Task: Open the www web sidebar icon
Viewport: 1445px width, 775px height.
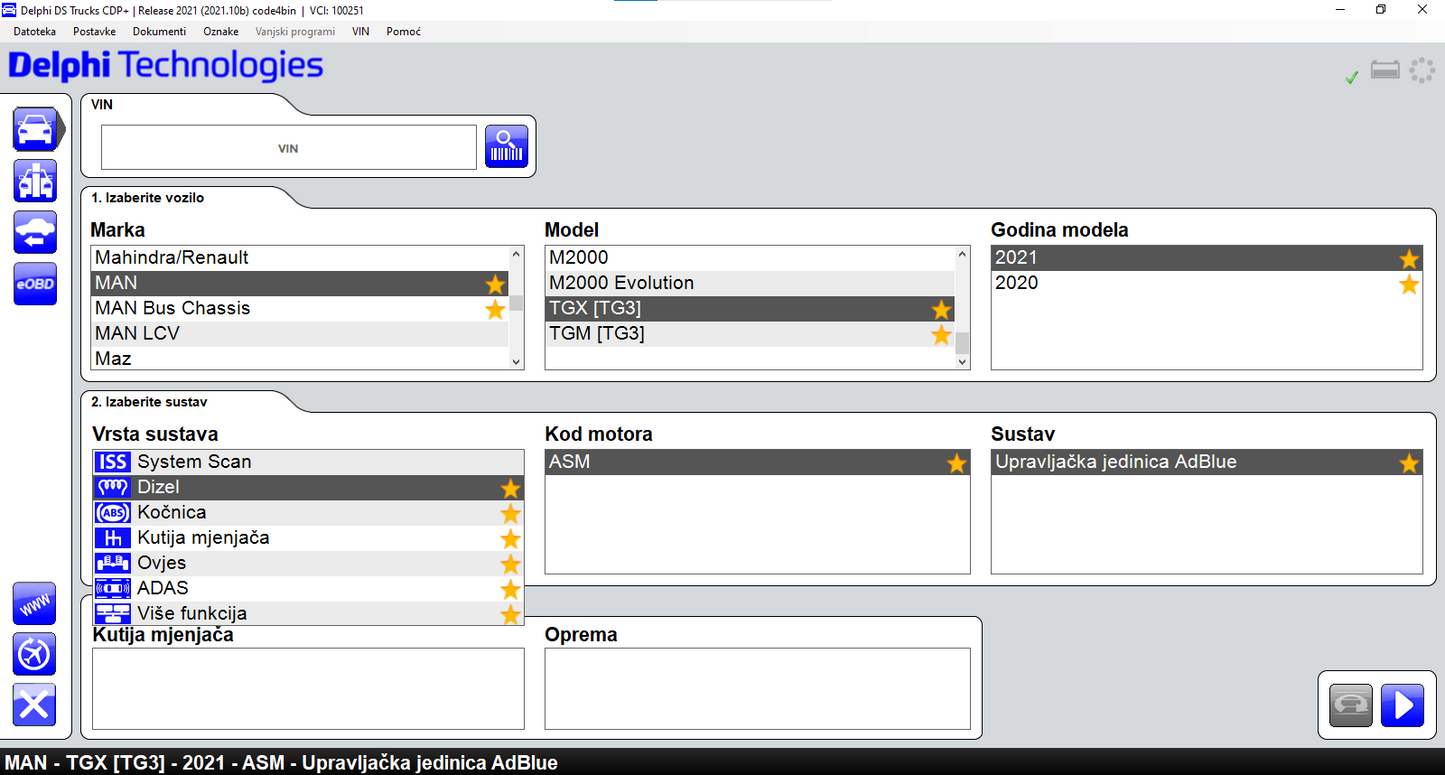Action: tap(35, 604)
